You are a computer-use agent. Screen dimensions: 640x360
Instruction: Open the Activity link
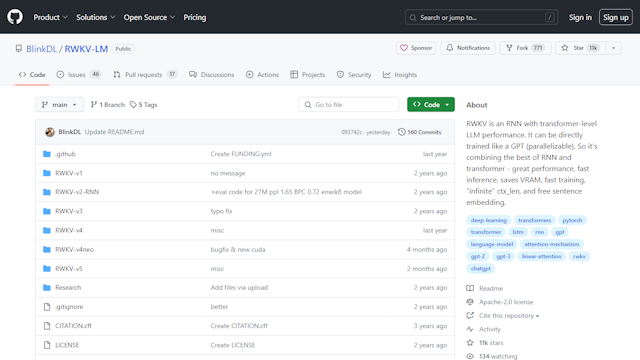[484, 329]
